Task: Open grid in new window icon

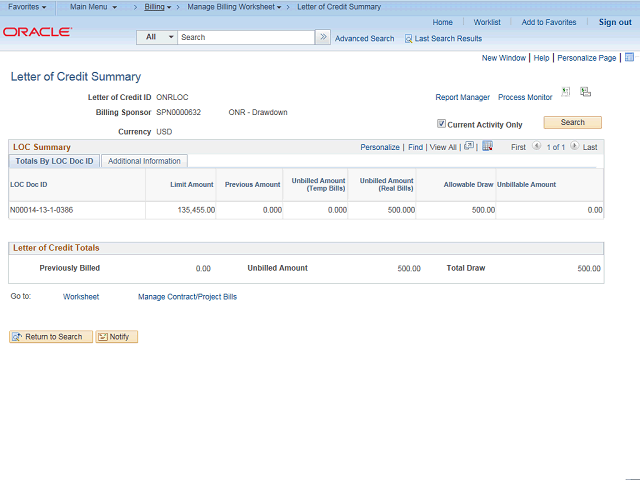Action: point(469,146)
